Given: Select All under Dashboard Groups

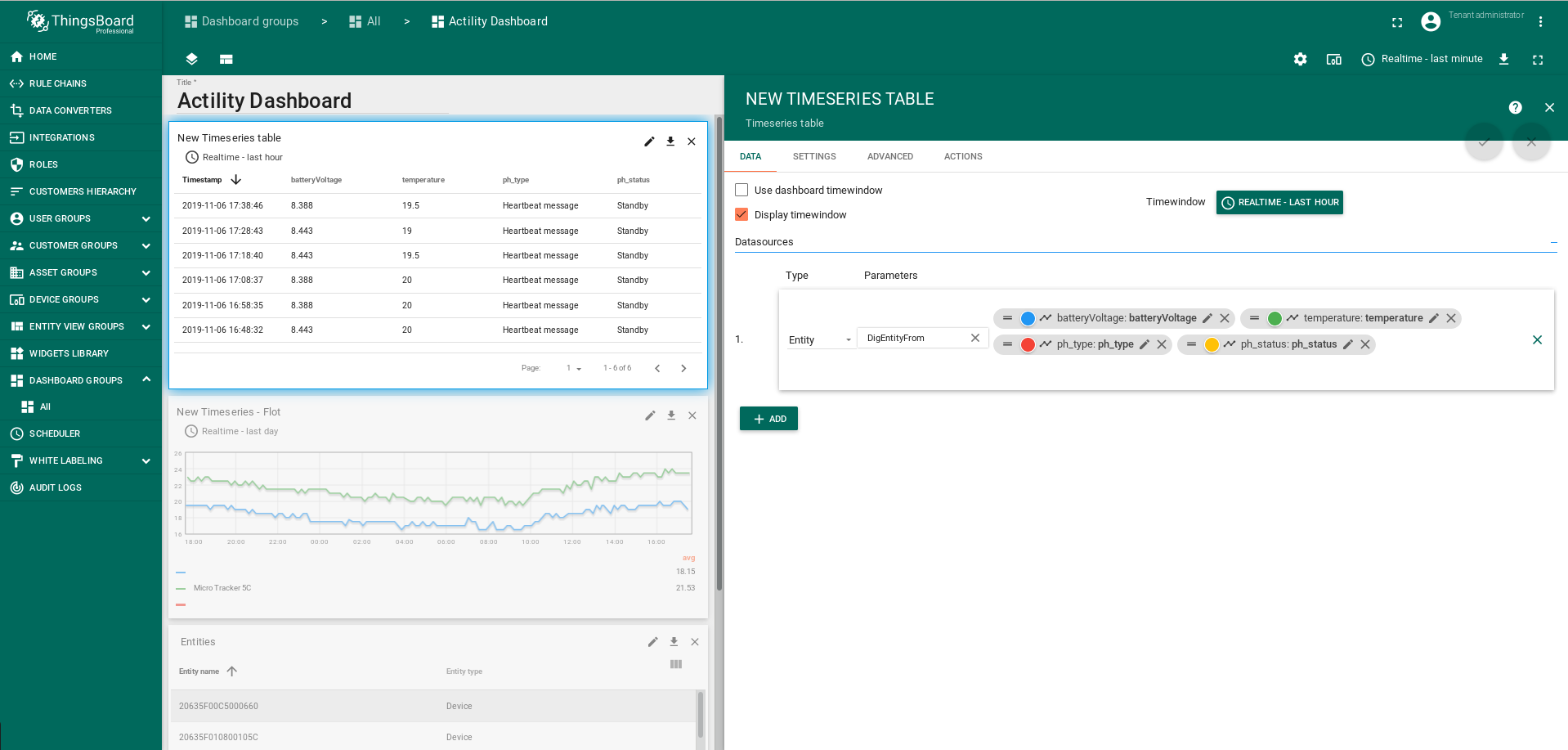Looking at the screenshot, I should pyautogui.click(x=81, y=406).
